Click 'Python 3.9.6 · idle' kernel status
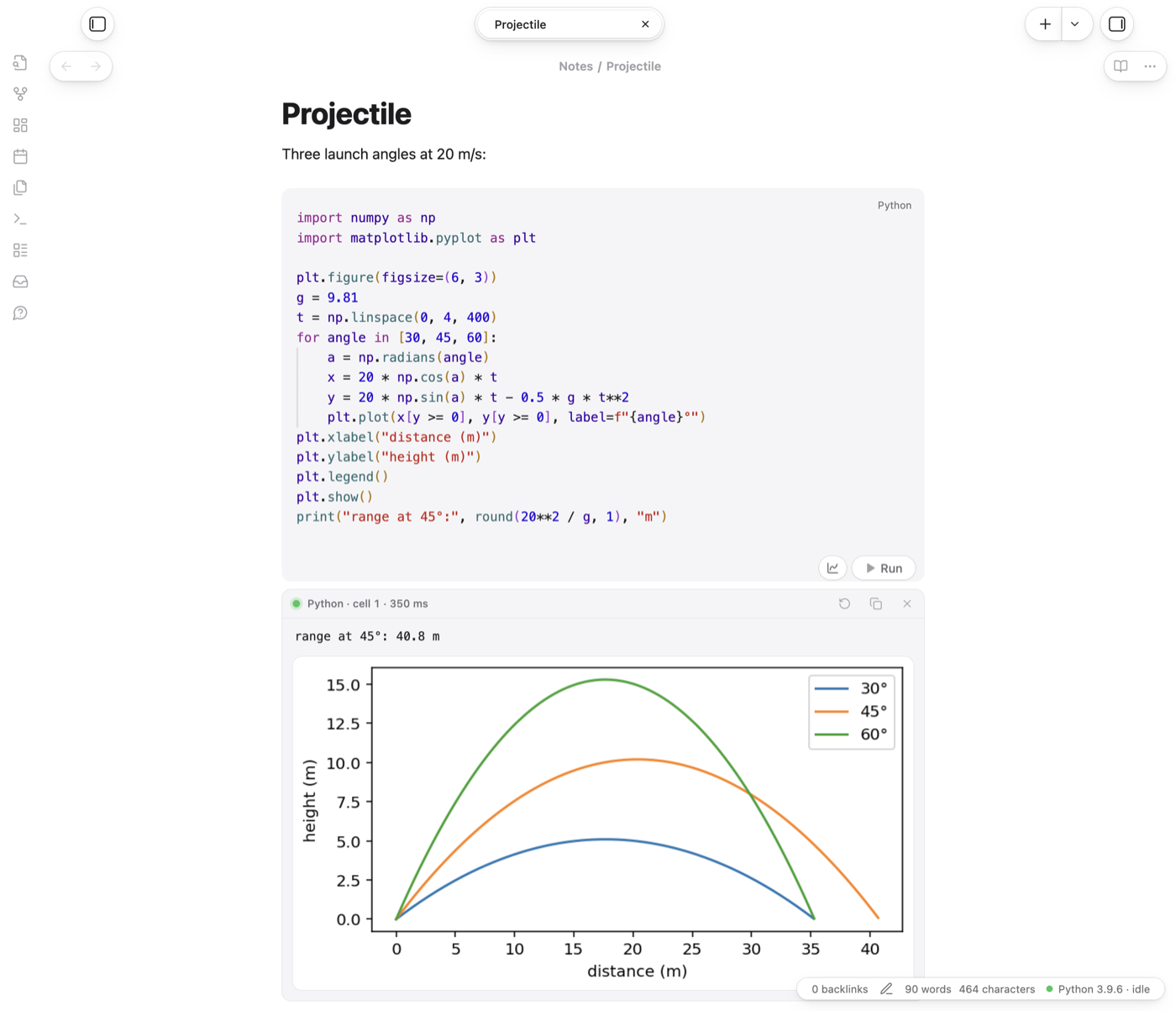1176x1011 pixels. tap(1098, 989)
